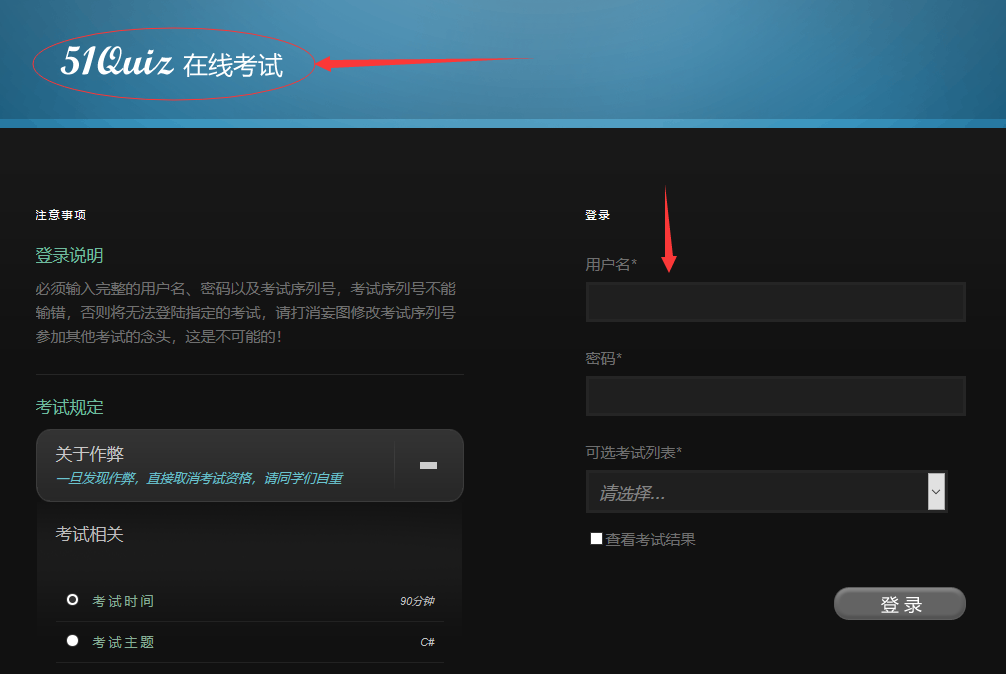Click the bullet icon beside 考试时间
Viewport: 1006px width, 674px height.
click(72, 600)
